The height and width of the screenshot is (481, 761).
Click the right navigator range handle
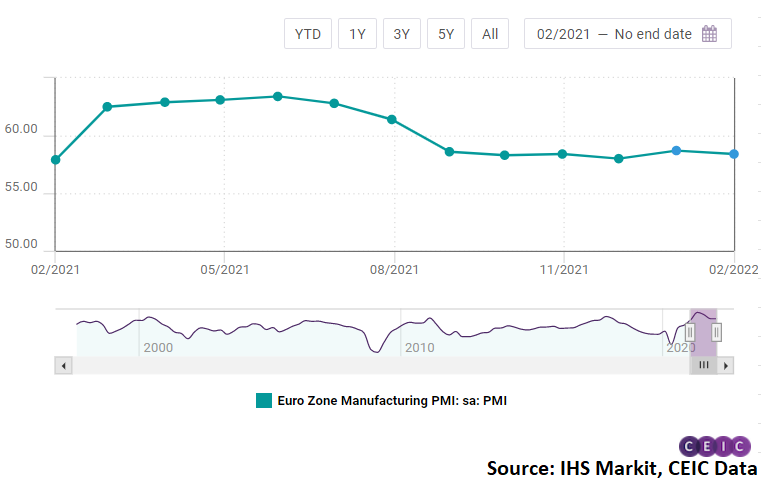(716, 331)
